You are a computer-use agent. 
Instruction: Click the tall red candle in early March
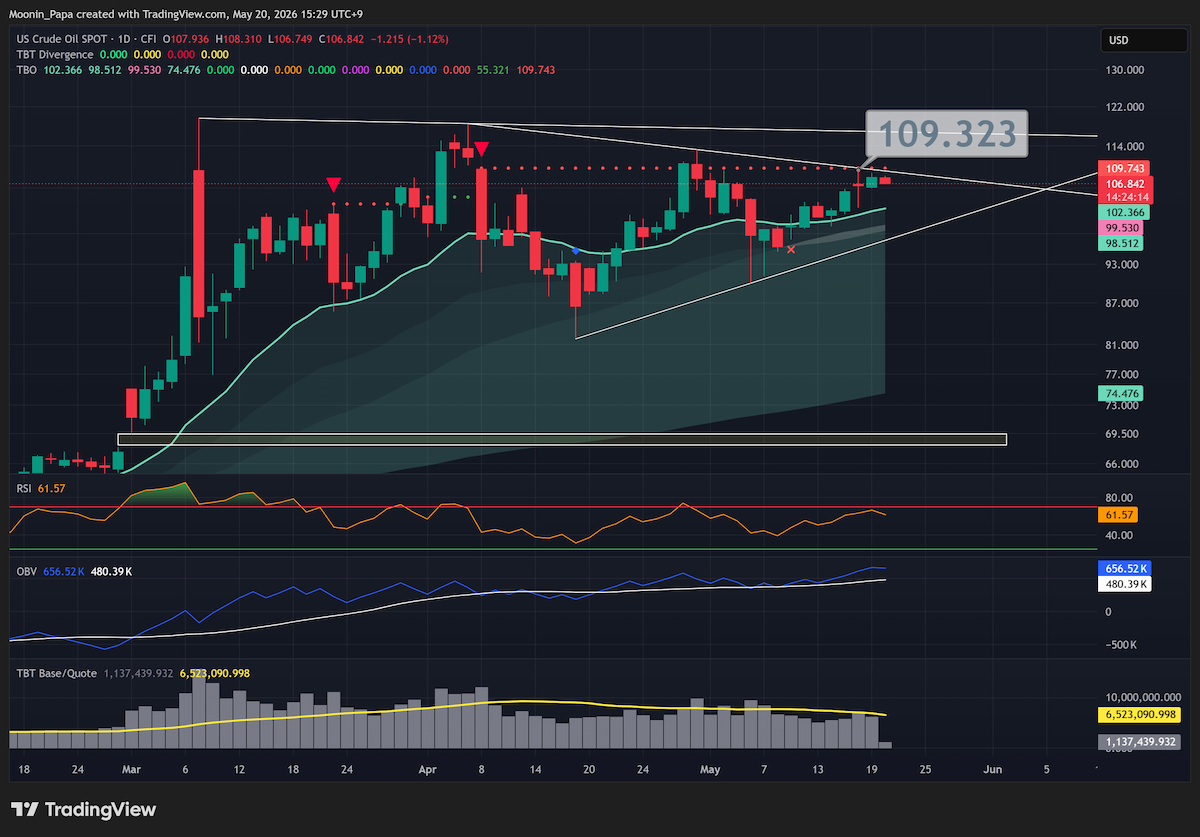(x=199, y=243)
